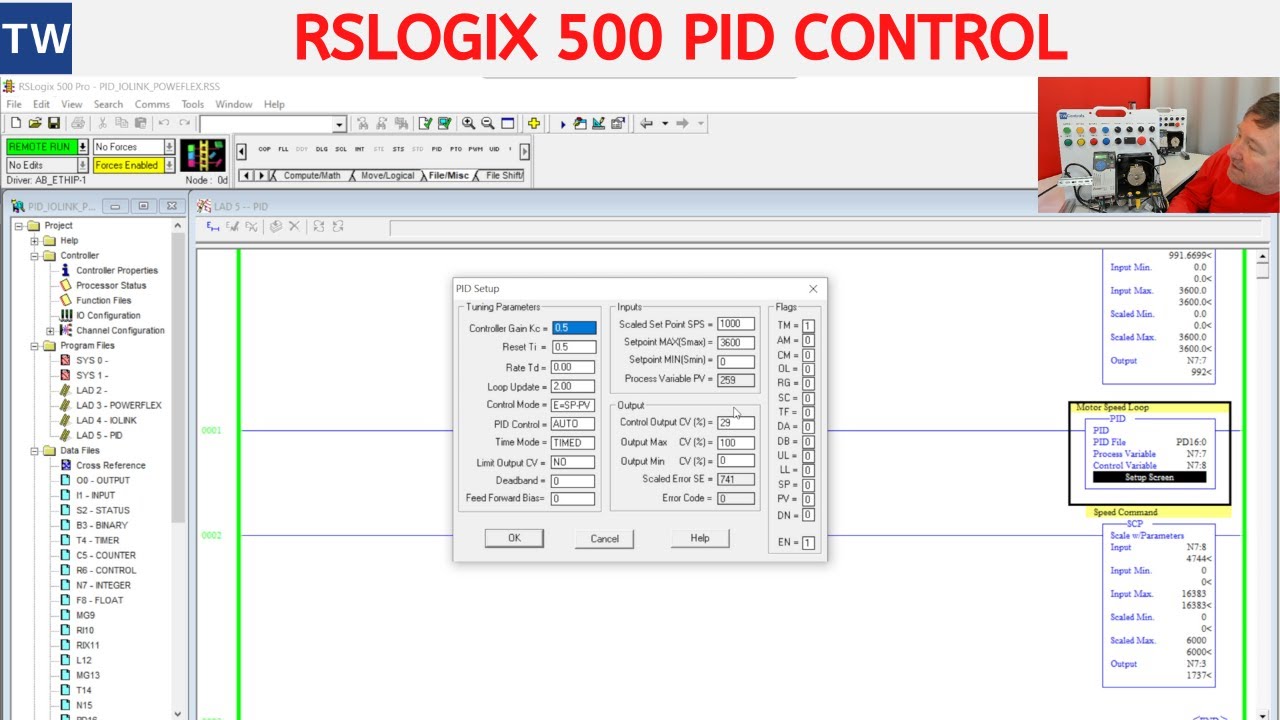Select the PID instruction icon
The width and height of the screenshot is (1280, 720).
click(x=437, y=149)
